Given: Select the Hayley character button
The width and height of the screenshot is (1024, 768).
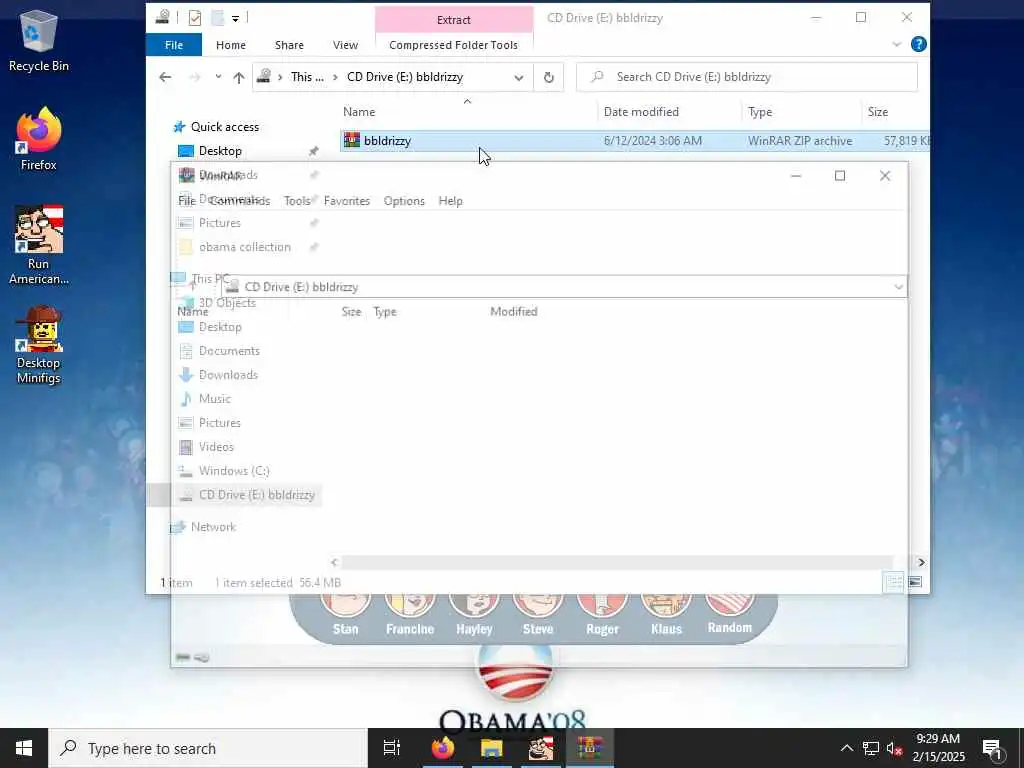Looking at the screenshot, I should pyautogui.click(x=474, y=614).
